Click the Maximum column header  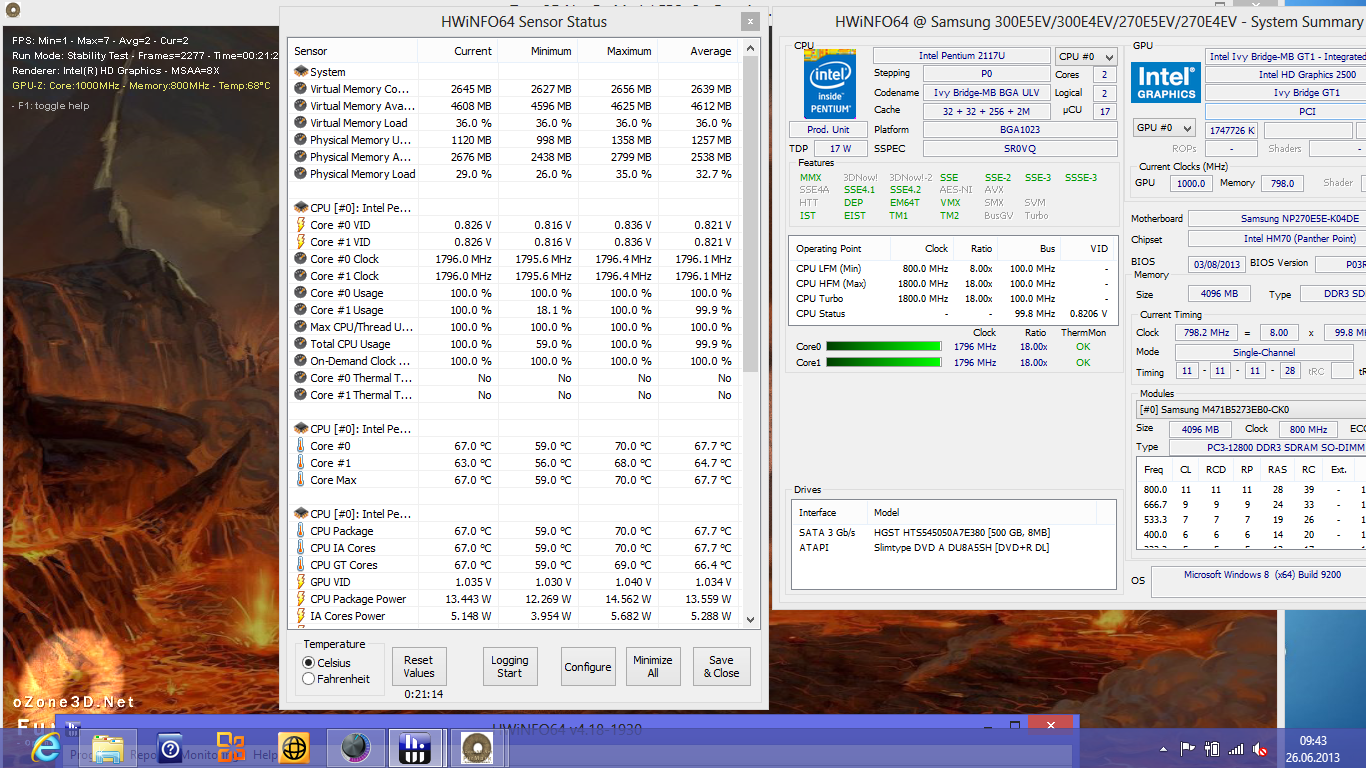click(x=618, y=51)
